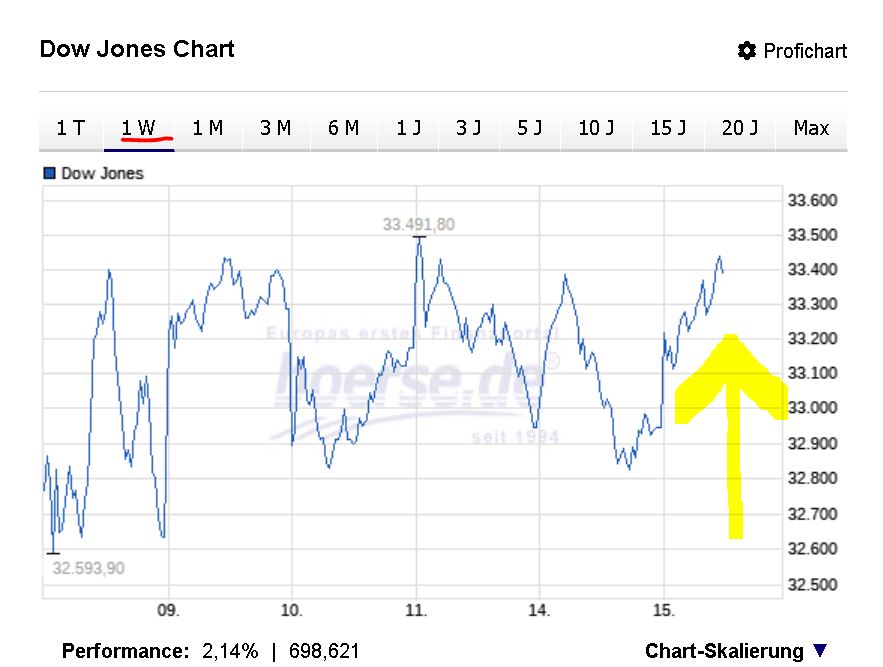Select the 1 W time range tab

pos(138,128)
